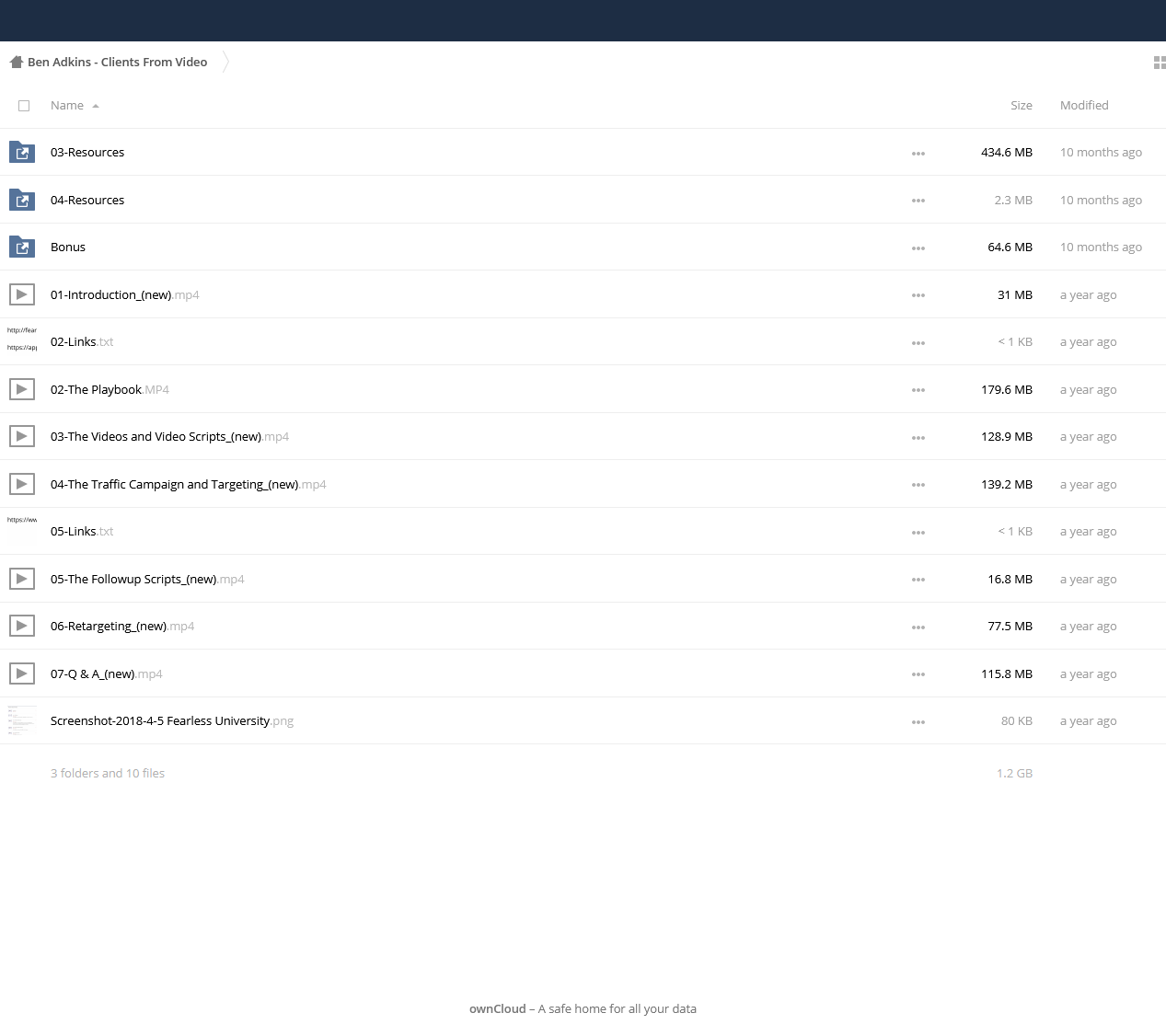Click the 80 KB size value
Image resolution: width=1166 pixels, height=1036 pixels.
(x=1017, y=720)
